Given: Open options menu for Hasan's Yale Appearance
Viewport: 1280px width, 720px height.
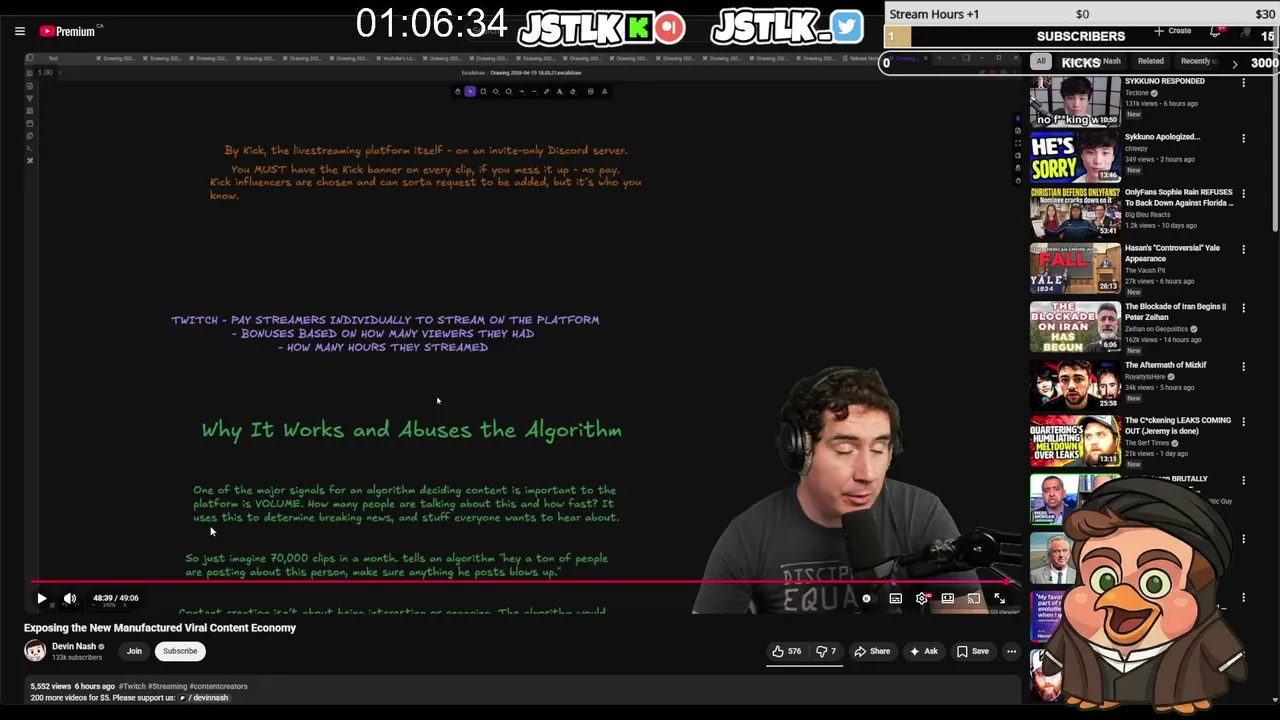Looking at the screenshot, I should coord(1243,250).
